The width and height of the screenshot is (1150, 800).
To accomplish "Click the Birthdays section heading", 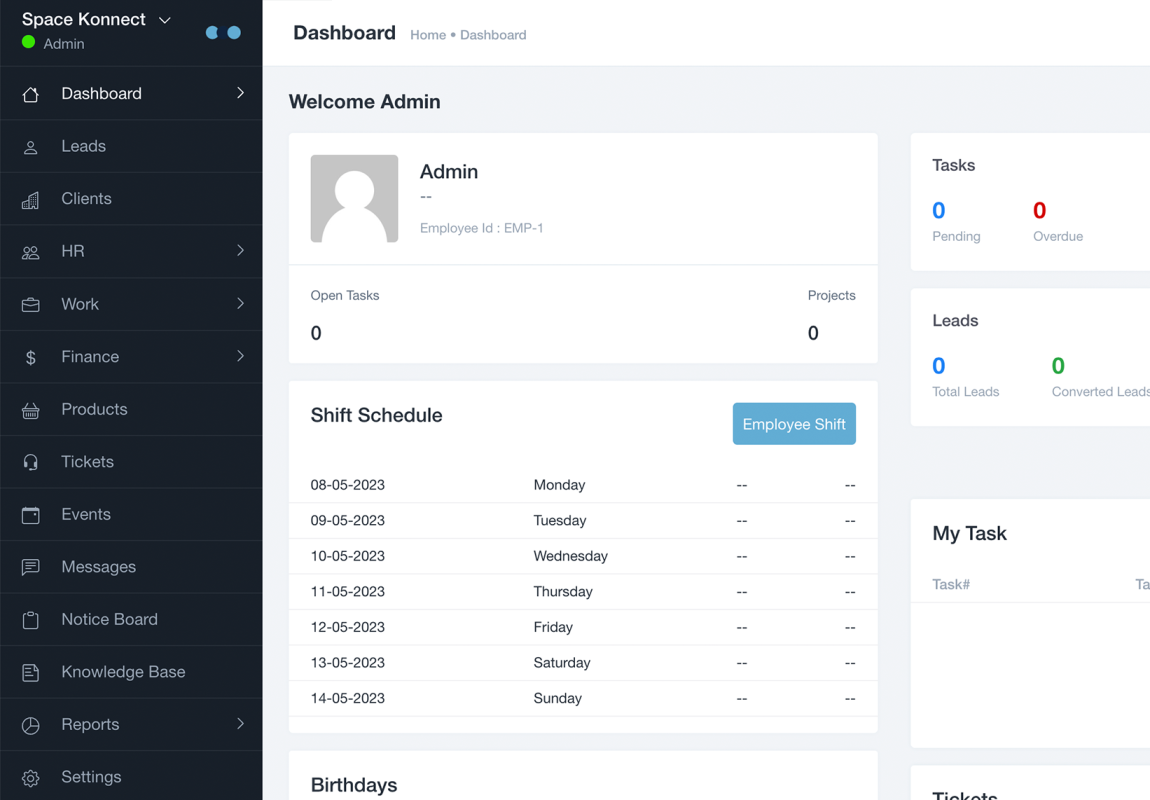I will [x=354, y=785].
